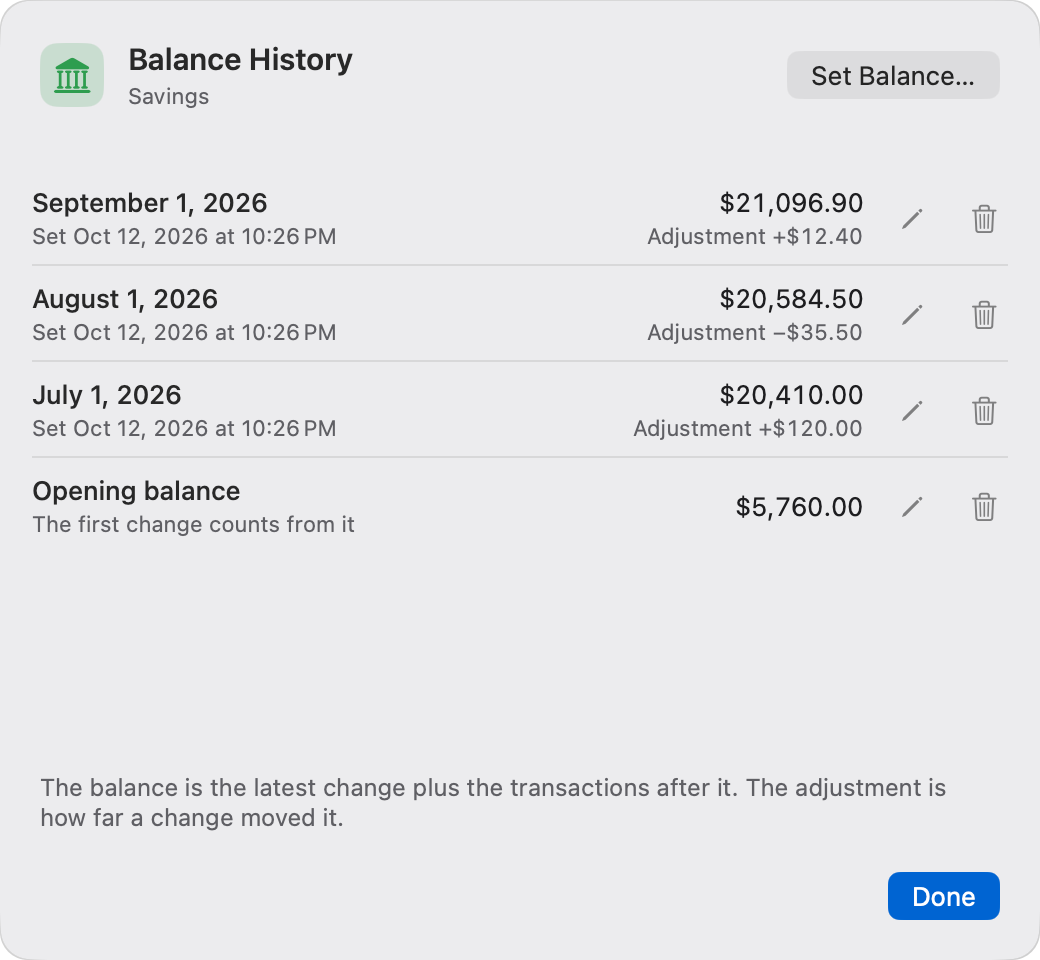The height and width of the screenshot is (960, 1040).
Task: Delete the July 1, 2026 balance entry
Action: (984, 411)
